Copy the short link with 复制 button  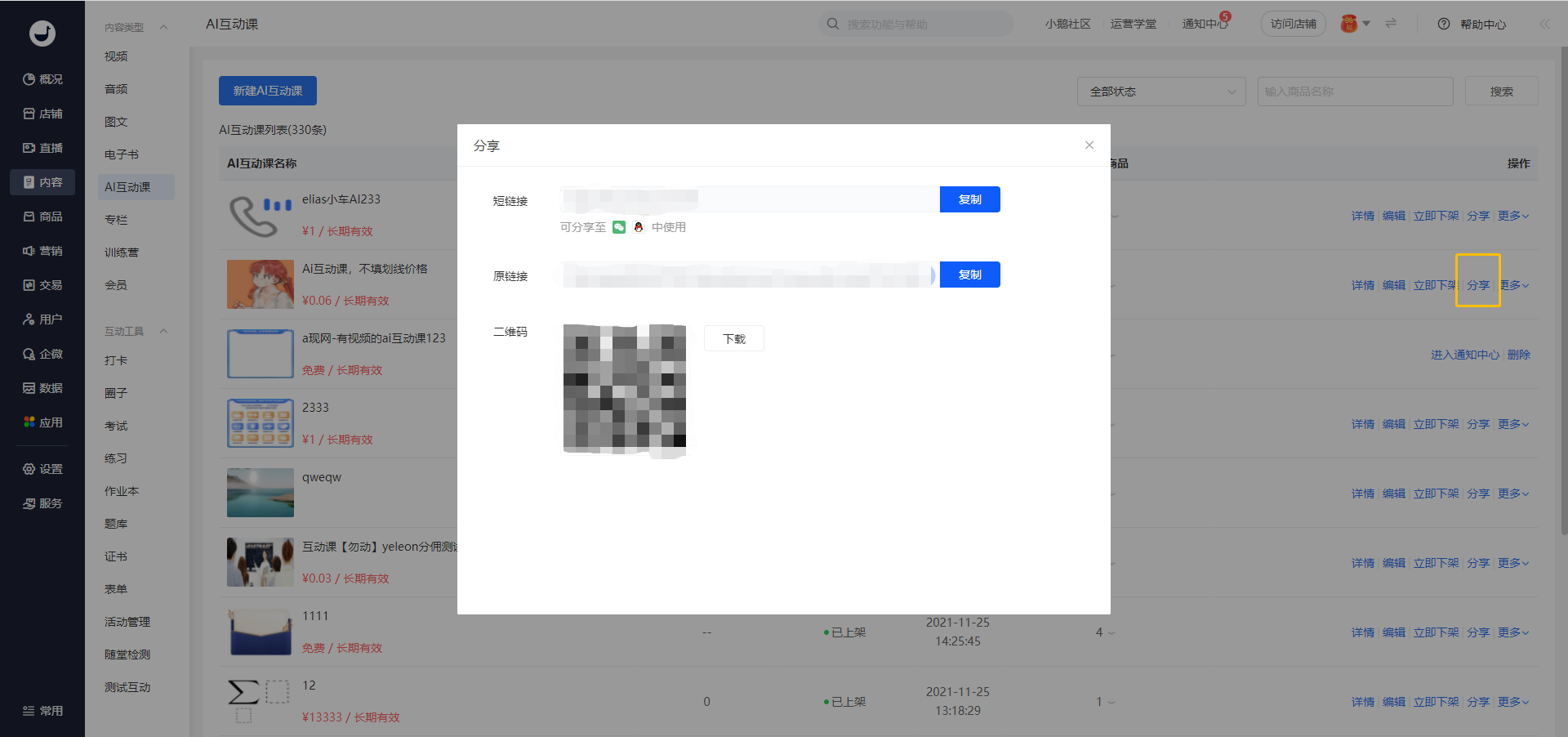(x=969, y=199)
